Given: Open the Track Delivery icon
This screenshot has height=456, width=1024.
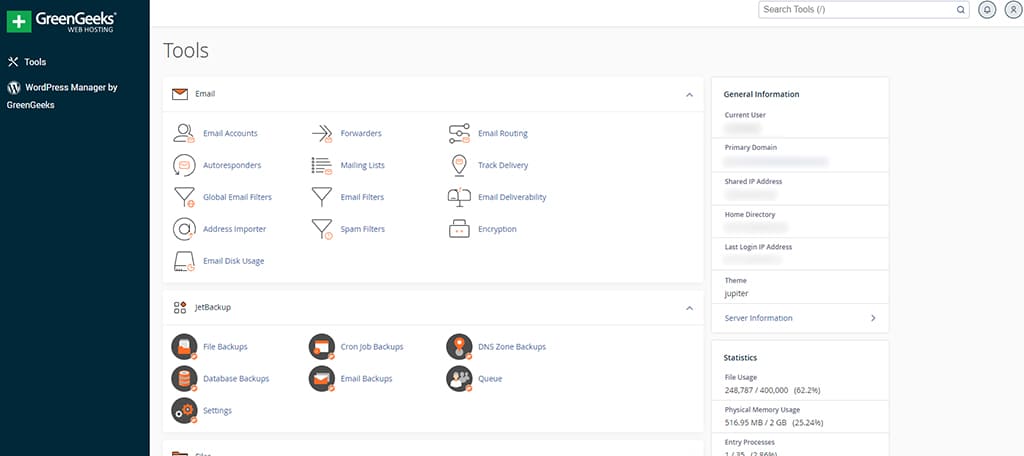Looking at the screenshot, I should pos(459,165).
